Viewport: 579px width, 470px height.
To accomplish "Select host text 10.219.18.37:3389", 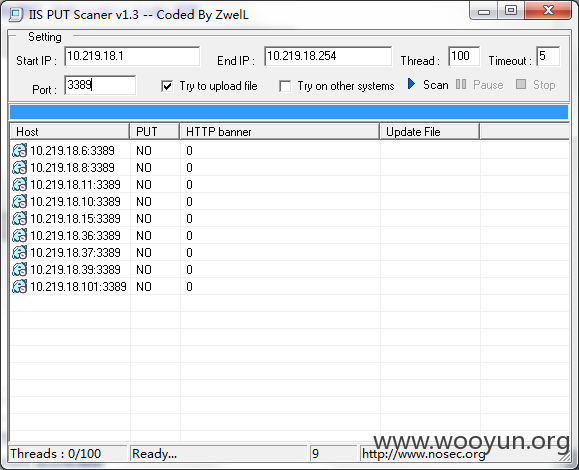I will click(75, 253).
